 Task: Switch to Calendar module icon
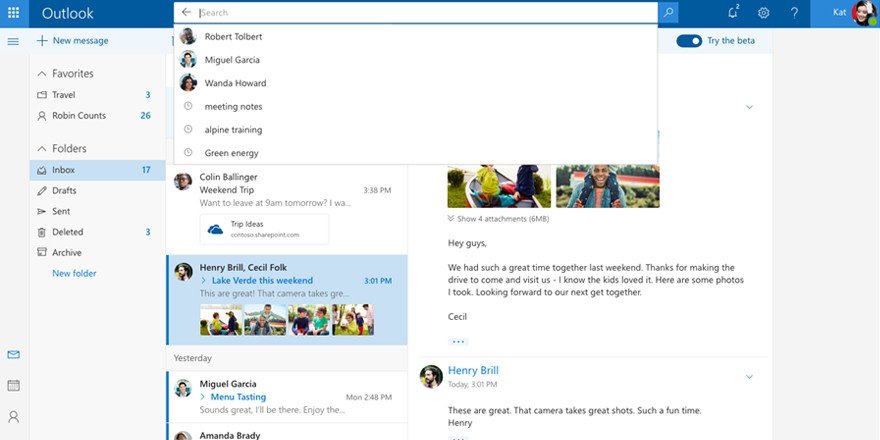pos(13,385)
